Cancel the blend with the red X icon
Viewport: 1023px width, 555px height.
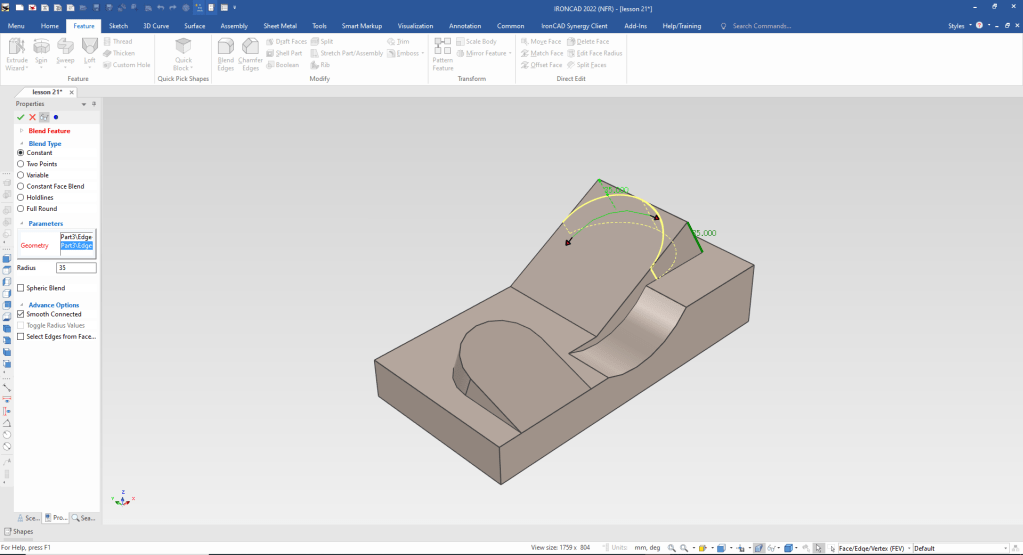tap(32, 117)
